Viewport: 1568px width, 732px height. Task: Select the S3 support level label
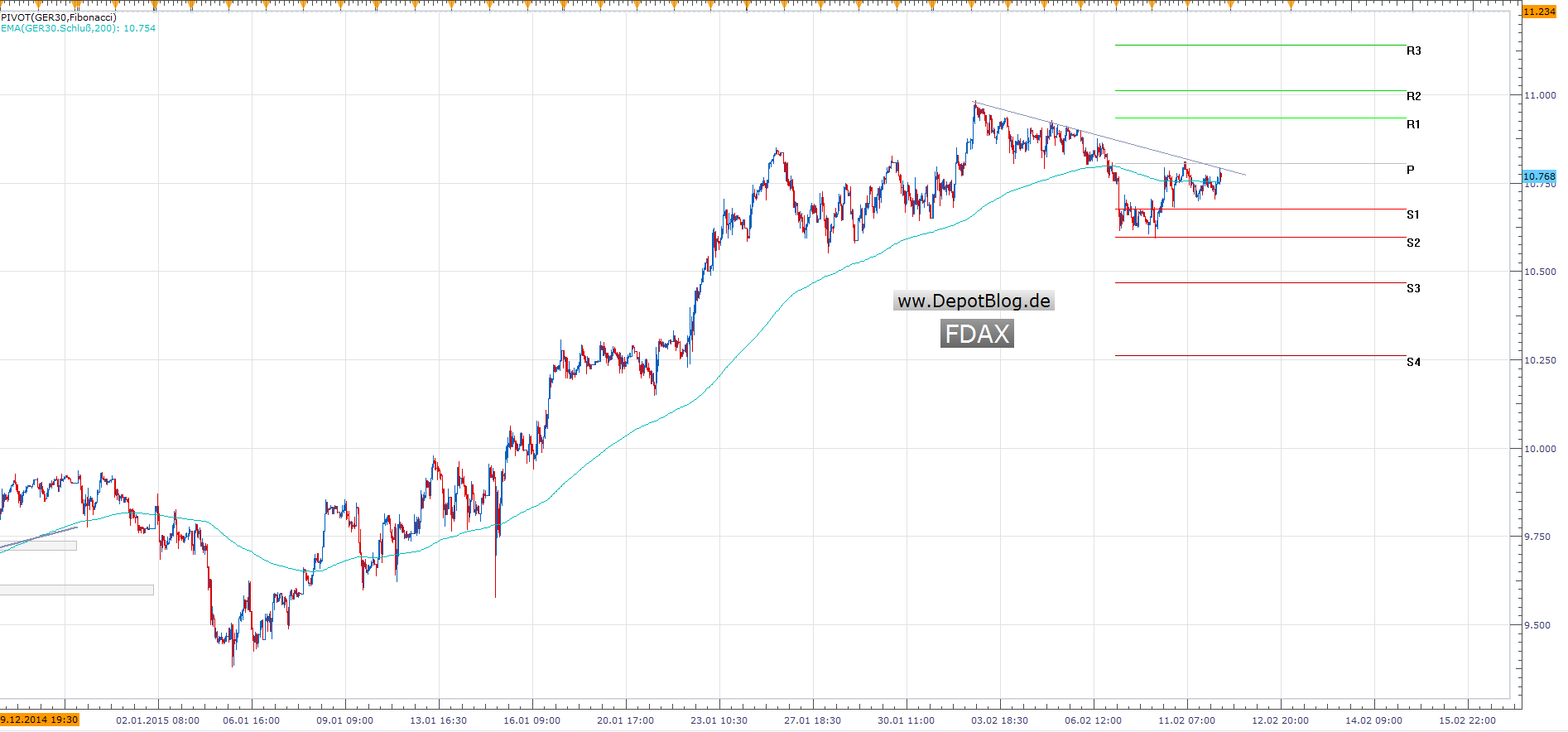point(1412,289)
